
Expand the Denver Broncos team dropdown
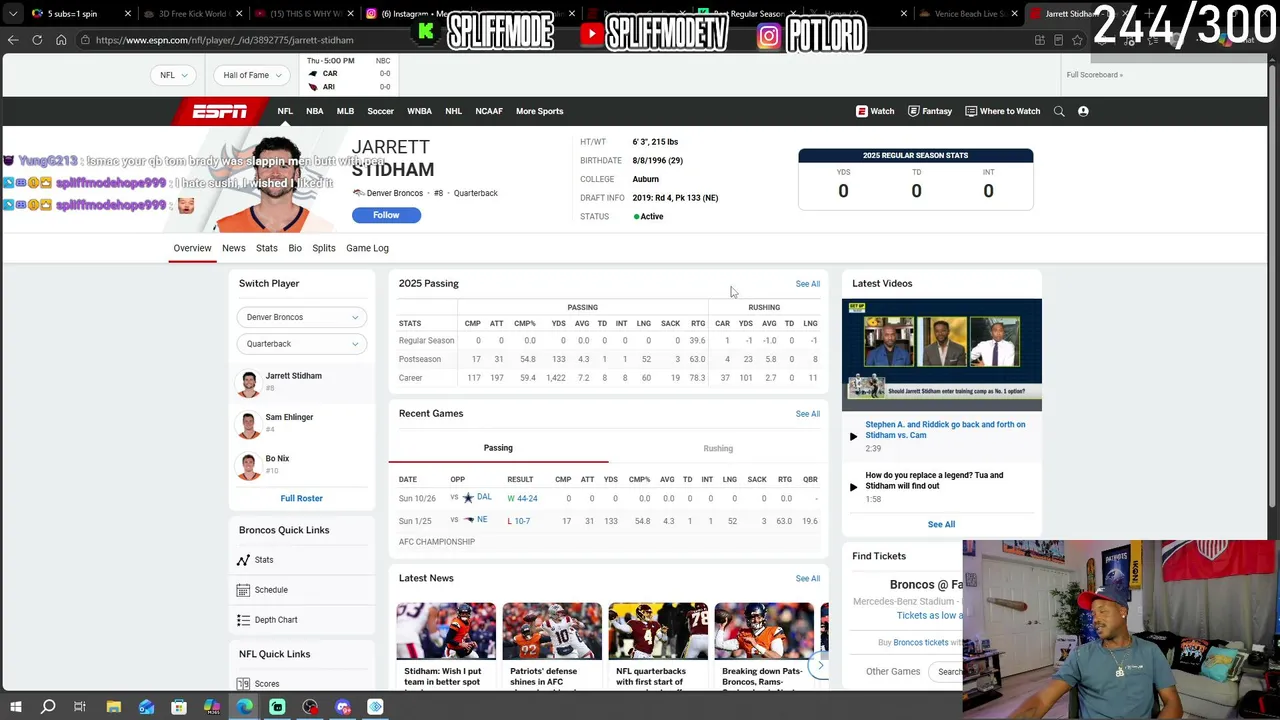tap(301, 317)
